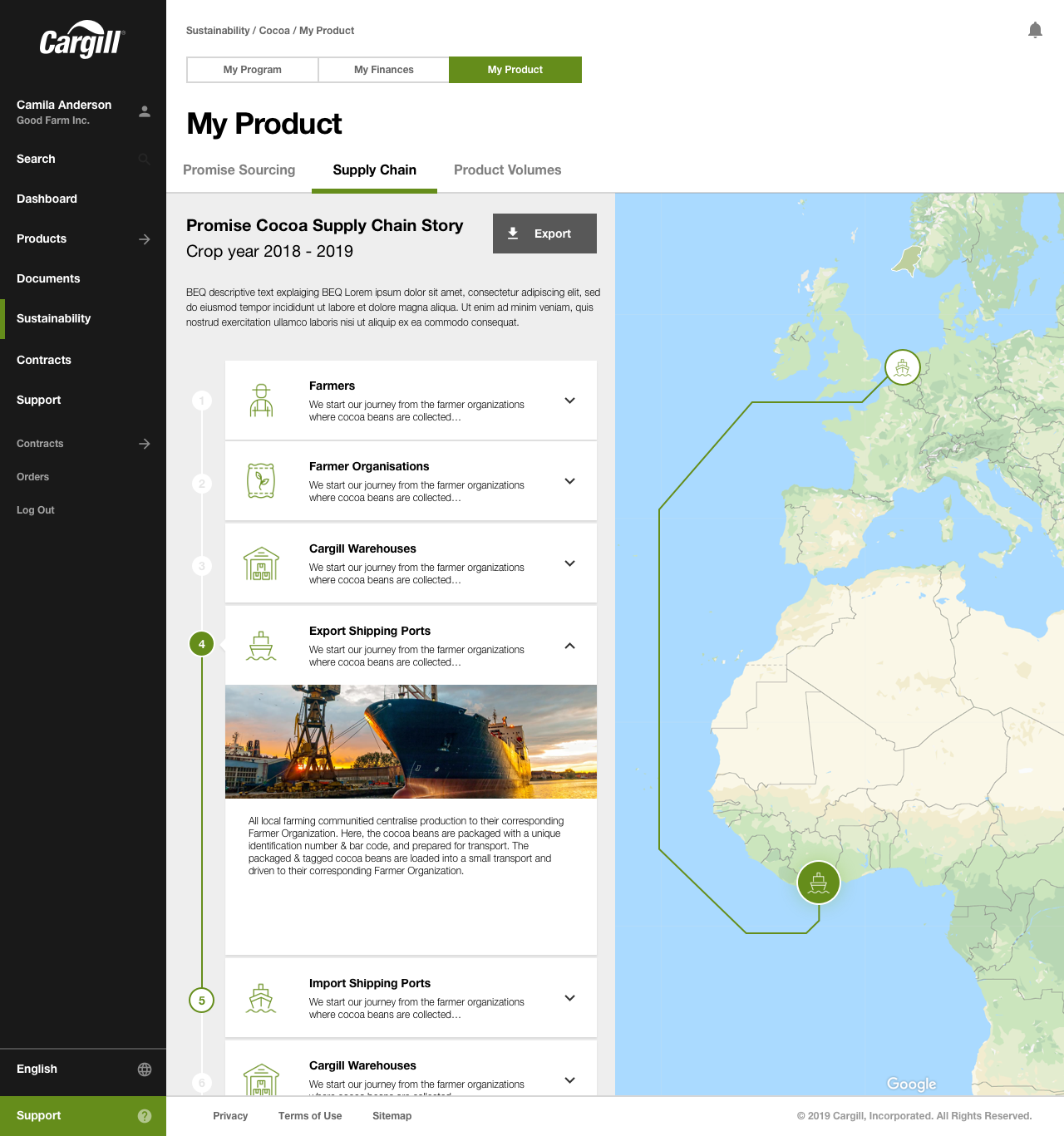Open Terms of Use link
1064x1136 pixels.
point(310,1116)
